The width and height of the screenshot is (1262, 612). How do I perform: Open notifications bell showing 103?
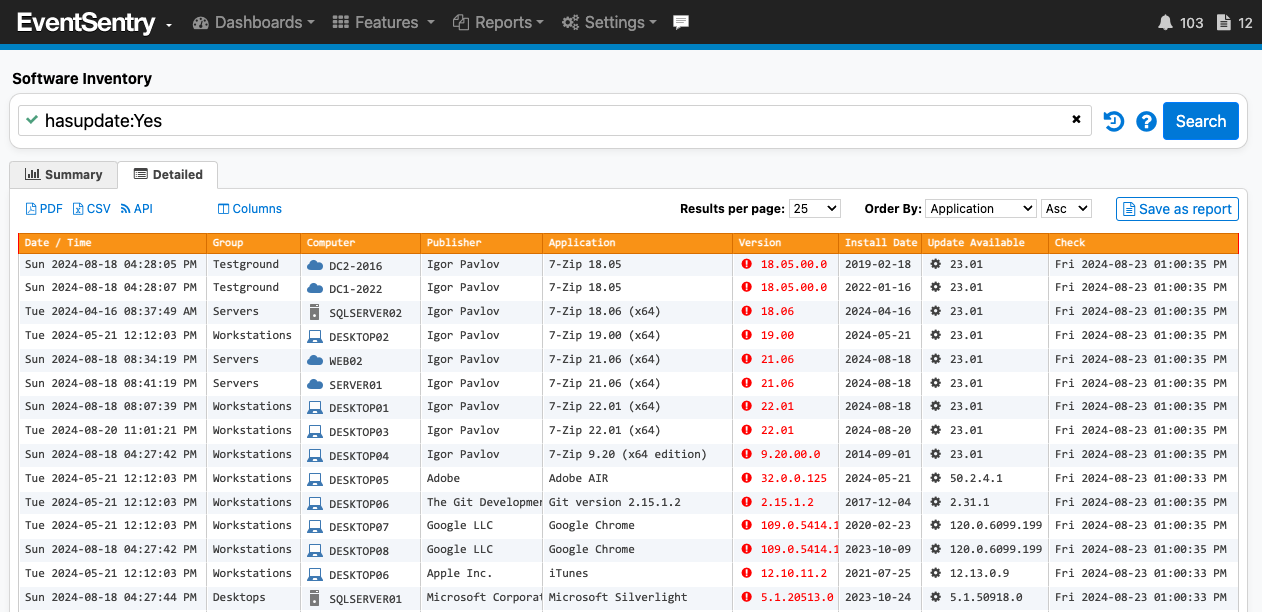tap(1180, 22)
